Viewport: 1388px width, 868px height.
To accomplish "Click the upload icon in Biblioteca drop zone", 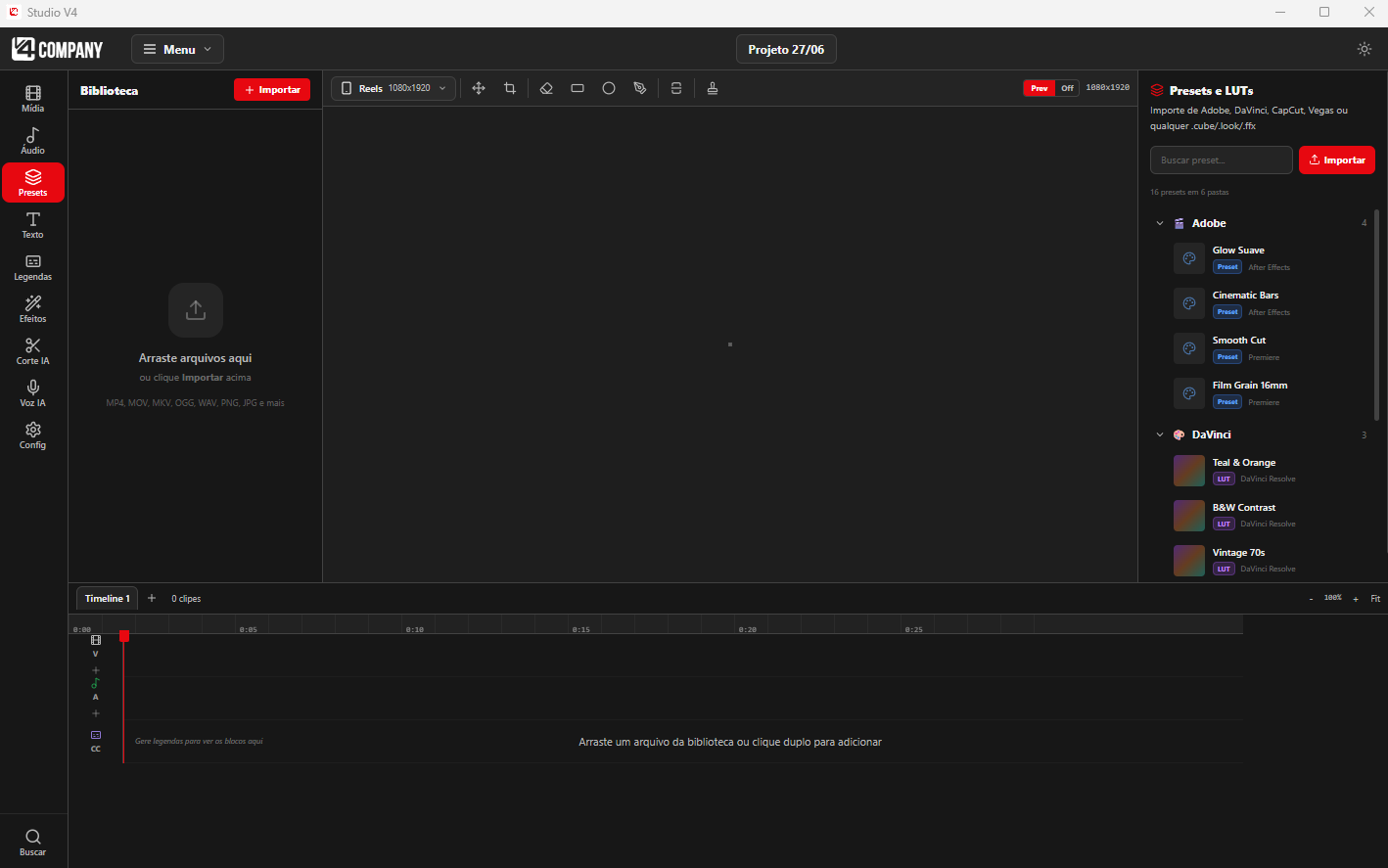I will pyautogui.click(x=196, y=310).
